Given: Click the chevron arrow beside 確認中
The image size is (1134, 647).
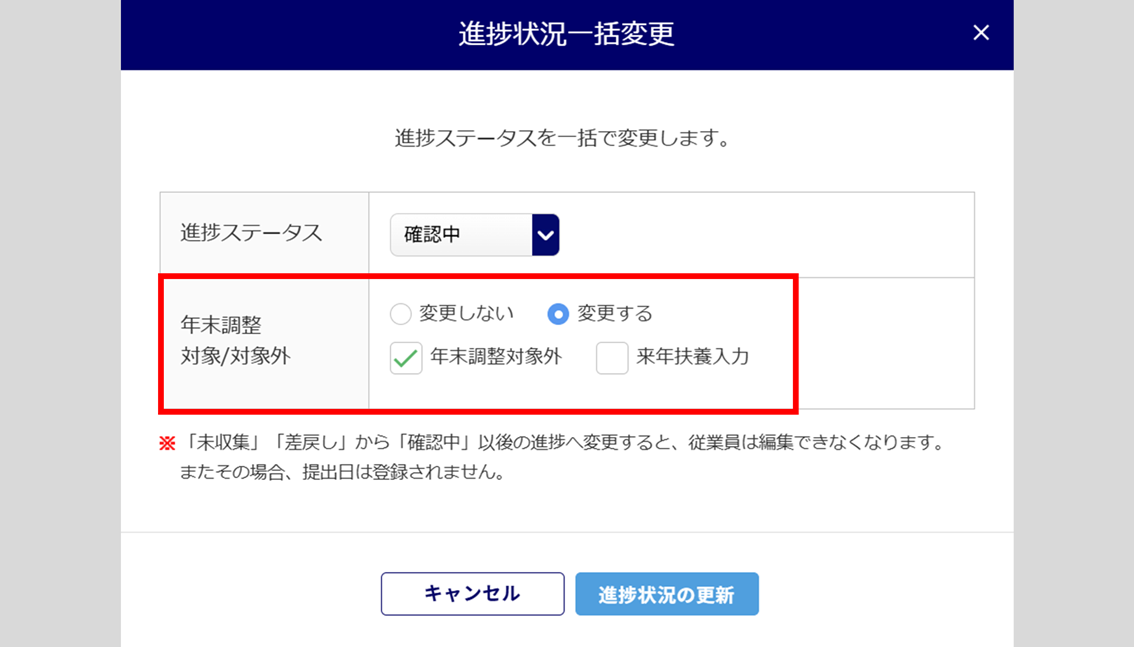Looking at the screenshot, I should click(x=545, y=235).
